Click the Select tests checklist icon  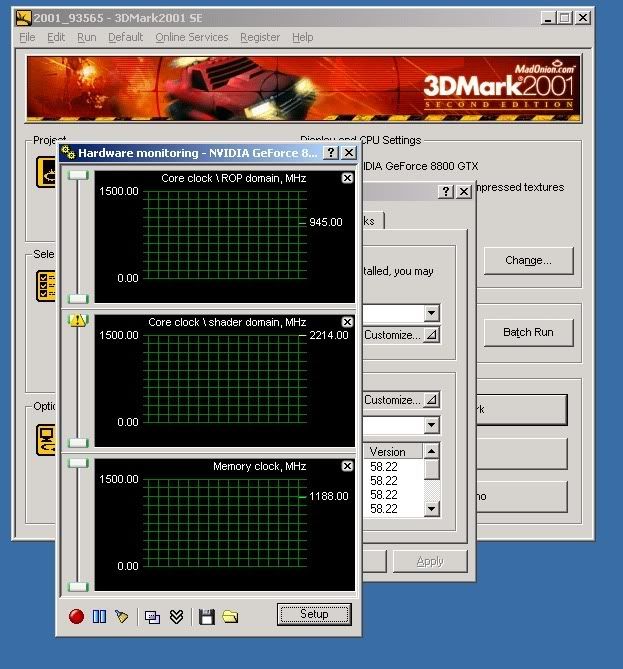[x=46, y=286]
